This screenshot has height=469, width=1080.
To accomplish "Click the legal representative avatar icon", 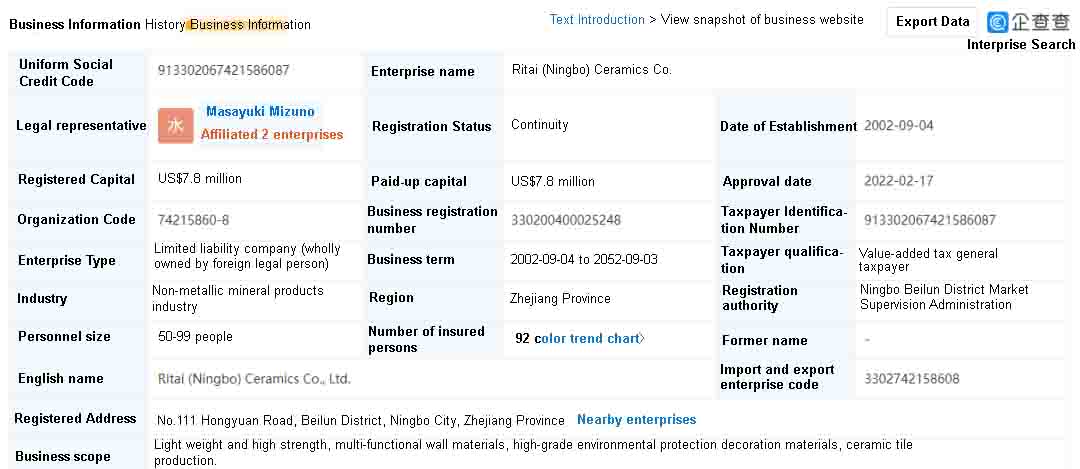I will tap(176, 125).
